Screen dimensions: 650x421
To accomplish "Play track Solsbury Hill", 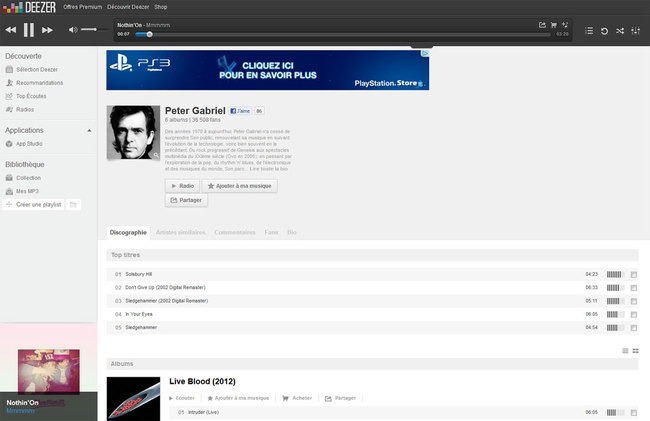I will point(138,274).
